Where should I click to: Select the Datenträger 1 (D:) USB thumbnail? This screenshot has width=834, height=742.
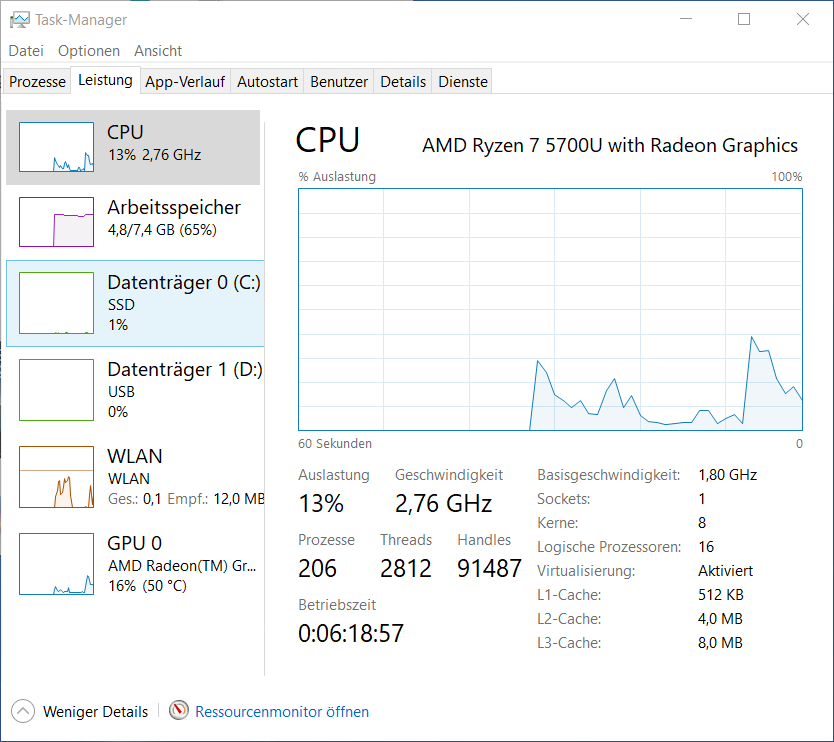coord(56,390)
